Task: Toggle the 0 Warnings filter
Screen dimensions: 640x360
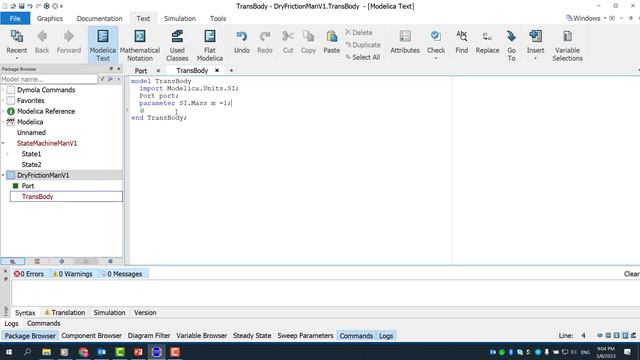Action: click(x=73, y=274)
